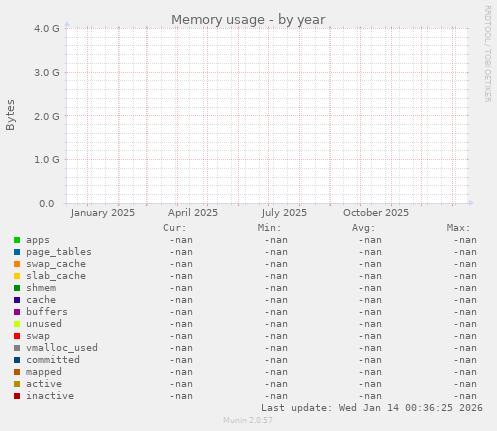Click the 'unused' legend label

point(44,324)
